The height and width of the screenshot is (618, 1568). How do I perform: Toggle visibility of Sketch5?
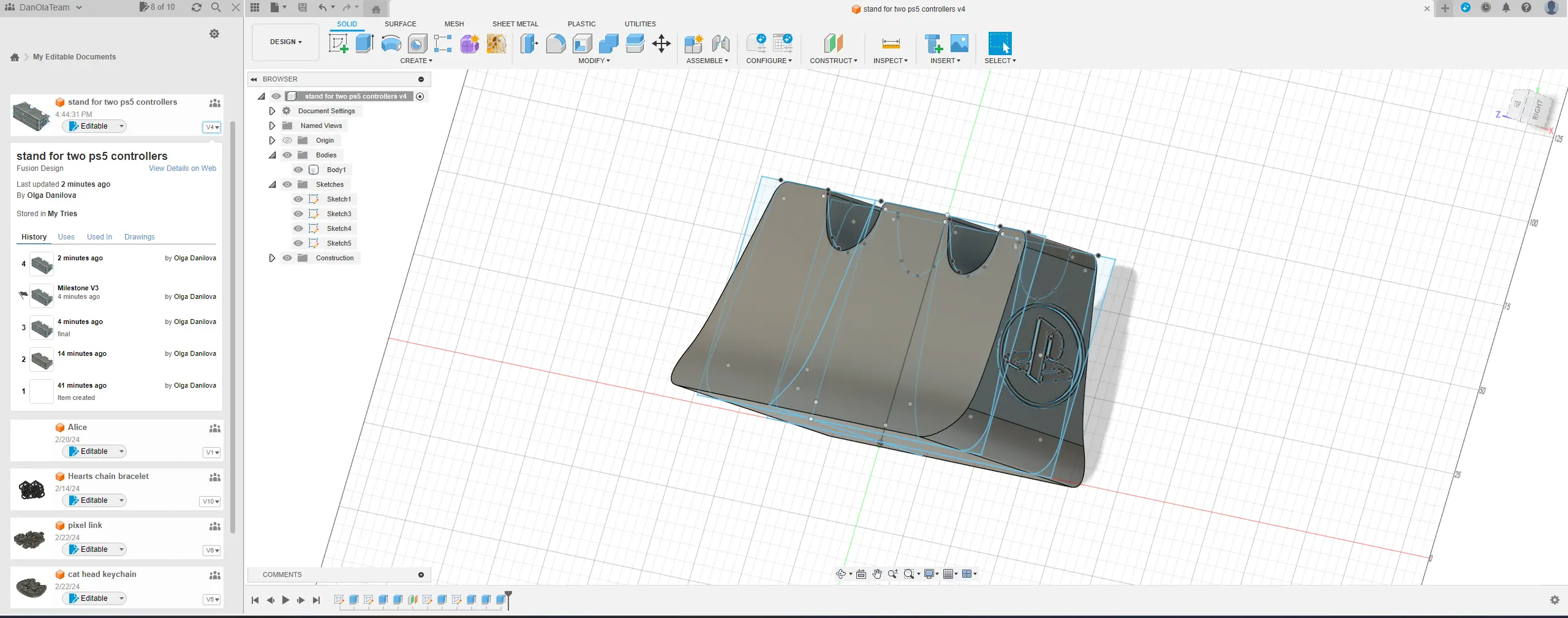(298, 243)
